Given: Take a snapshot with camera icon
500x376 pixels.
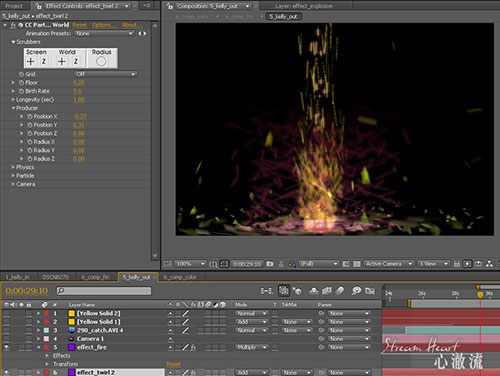Looking at the screenshot, I should [x=270, y=264].
